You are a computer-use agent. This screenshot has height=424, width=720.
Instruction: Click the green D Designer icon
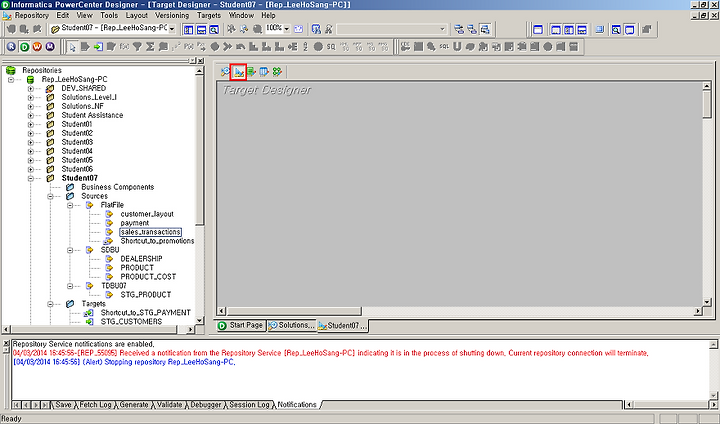point(24,47)
